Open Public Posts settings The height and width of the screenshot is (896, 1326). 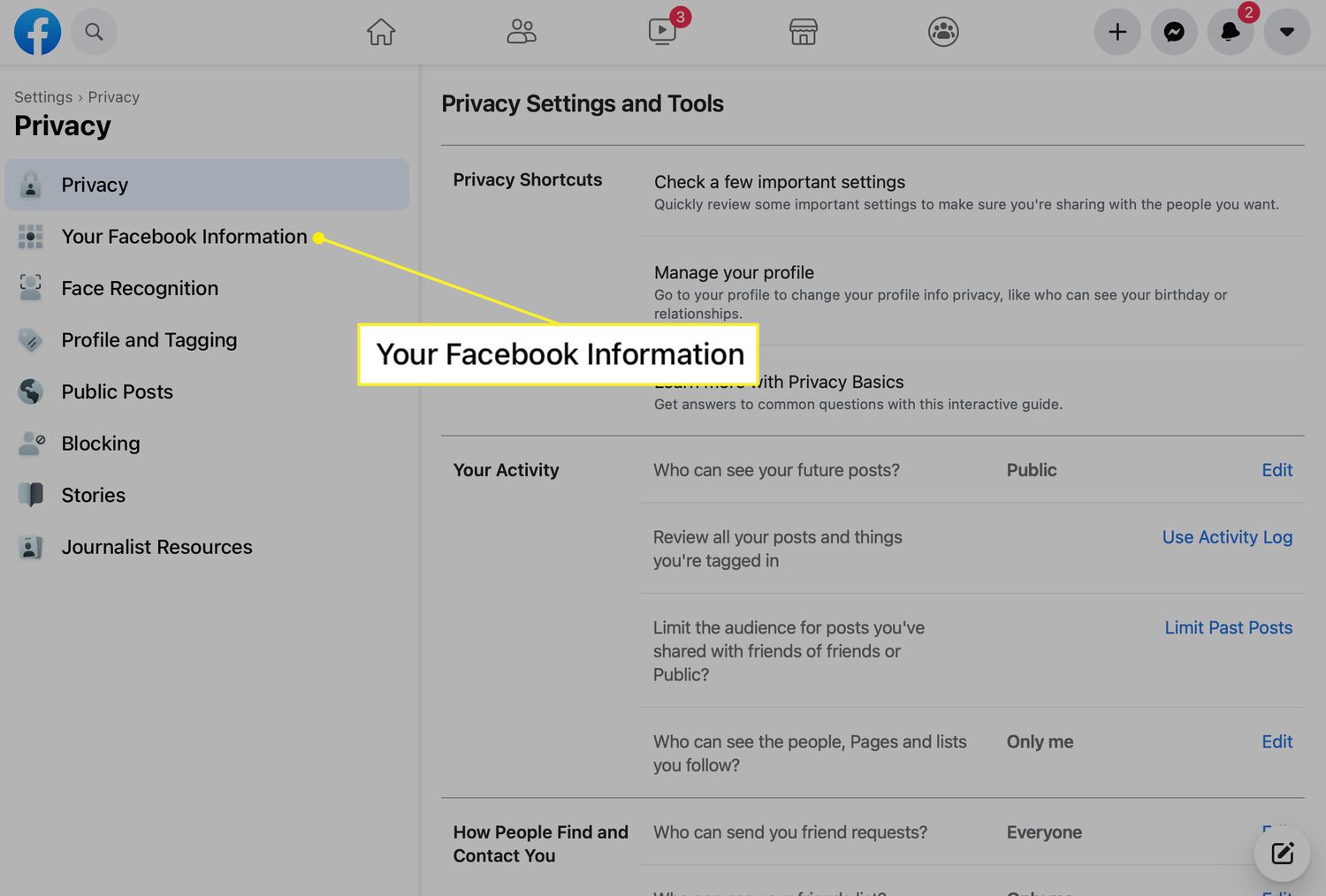tap(207, 391)
